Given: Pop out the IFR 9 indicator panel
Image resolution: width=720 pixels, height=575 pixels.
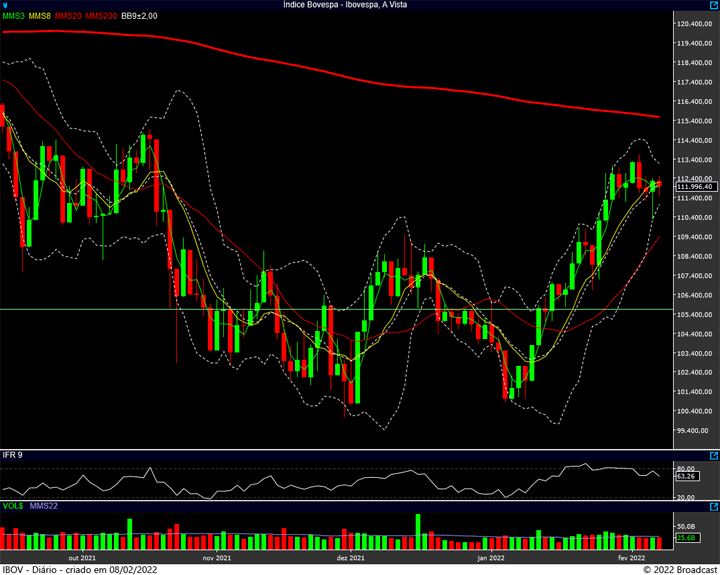Looking at the screenshot, I should pyautogui.click(x=714, y=456).
